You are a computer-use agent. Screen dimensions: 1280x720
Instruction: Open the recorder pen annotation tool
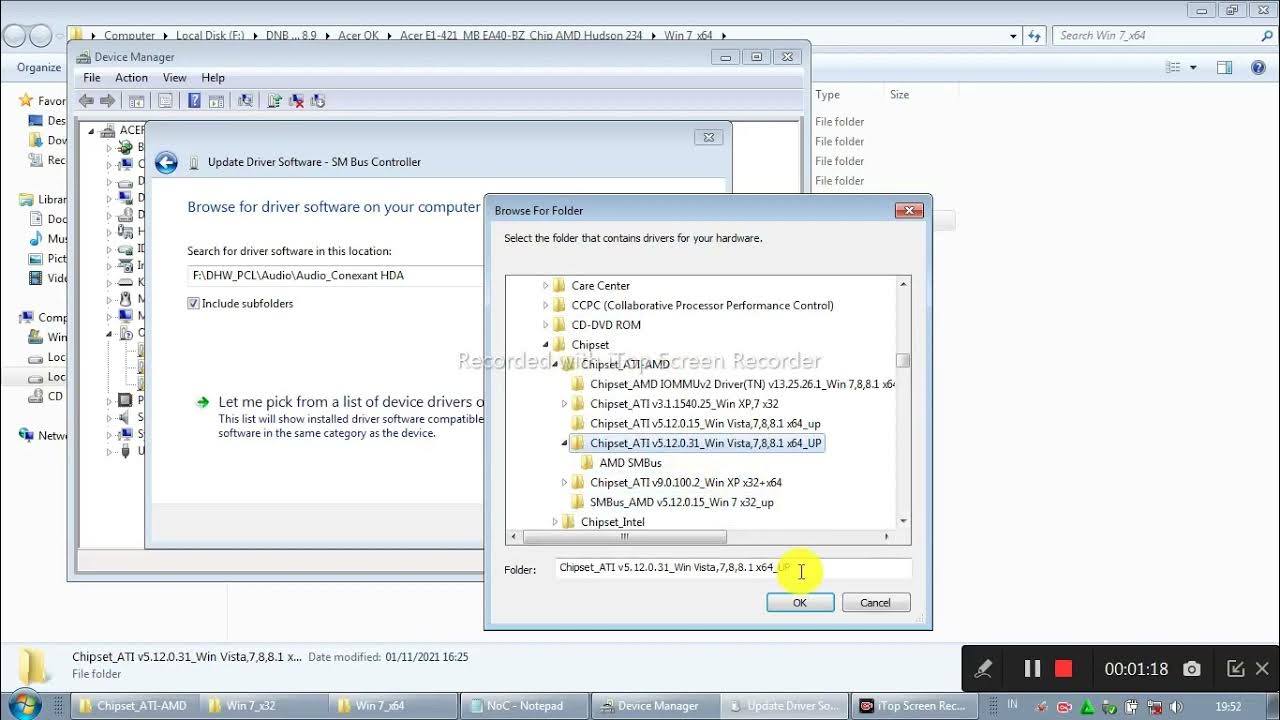pos(984,669)
